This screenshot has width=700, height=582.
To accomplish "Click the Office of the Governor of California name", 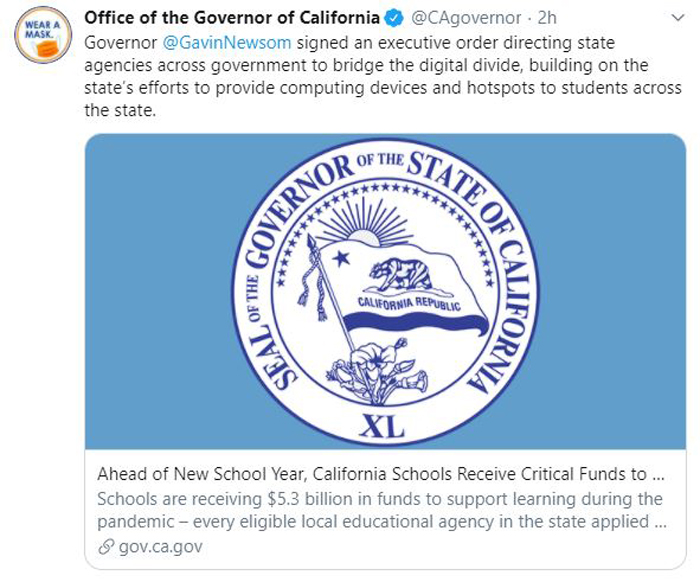I will [x=232, y=18].
